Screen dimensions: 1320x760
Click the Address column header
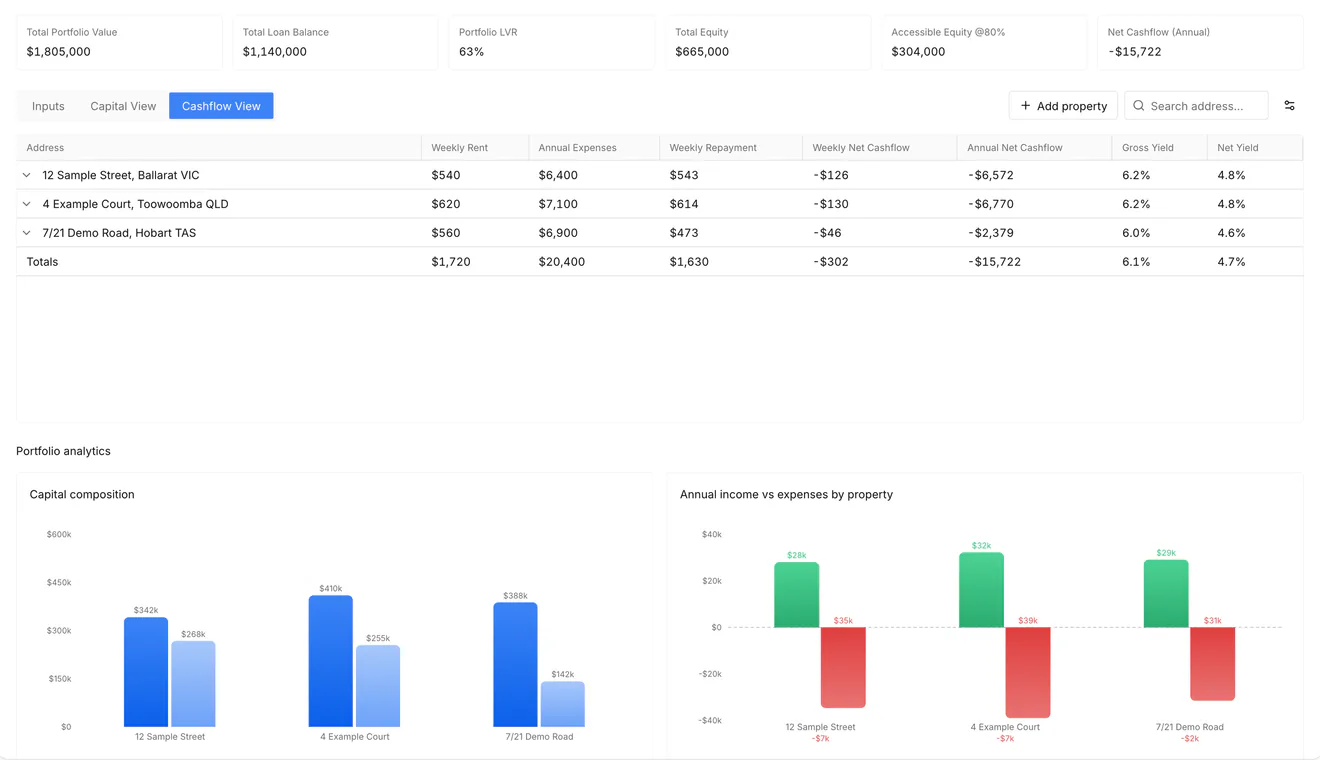[x=219, y=148]
